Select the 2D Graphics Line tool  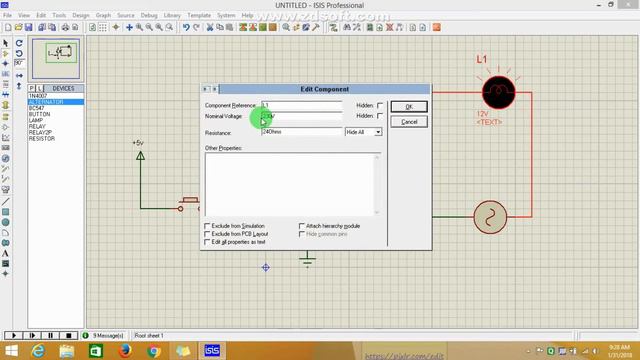[5, 202]
